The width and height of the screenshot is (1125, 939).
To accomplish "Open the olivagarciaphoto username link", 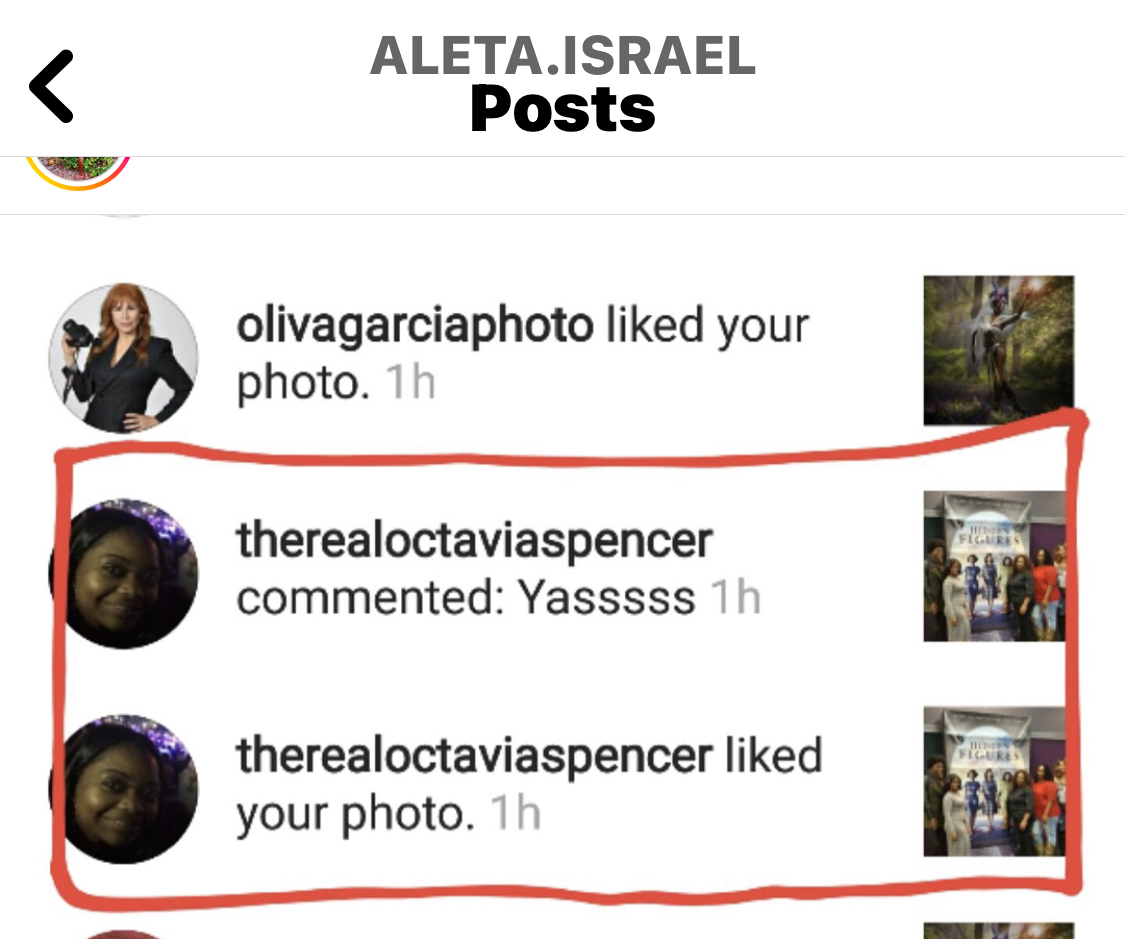I will (415, 326).
